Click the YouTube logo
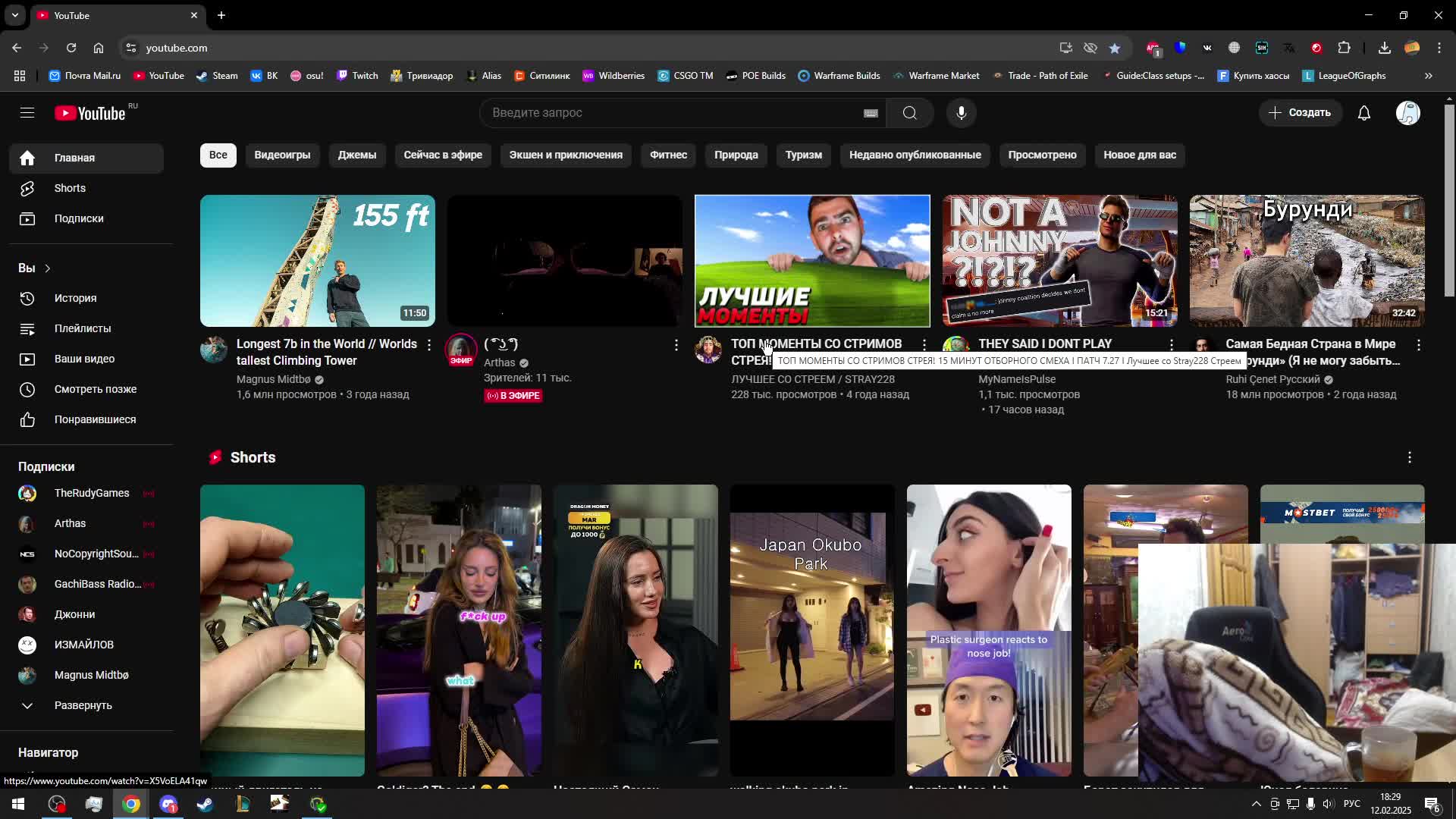 click(91, 113)
